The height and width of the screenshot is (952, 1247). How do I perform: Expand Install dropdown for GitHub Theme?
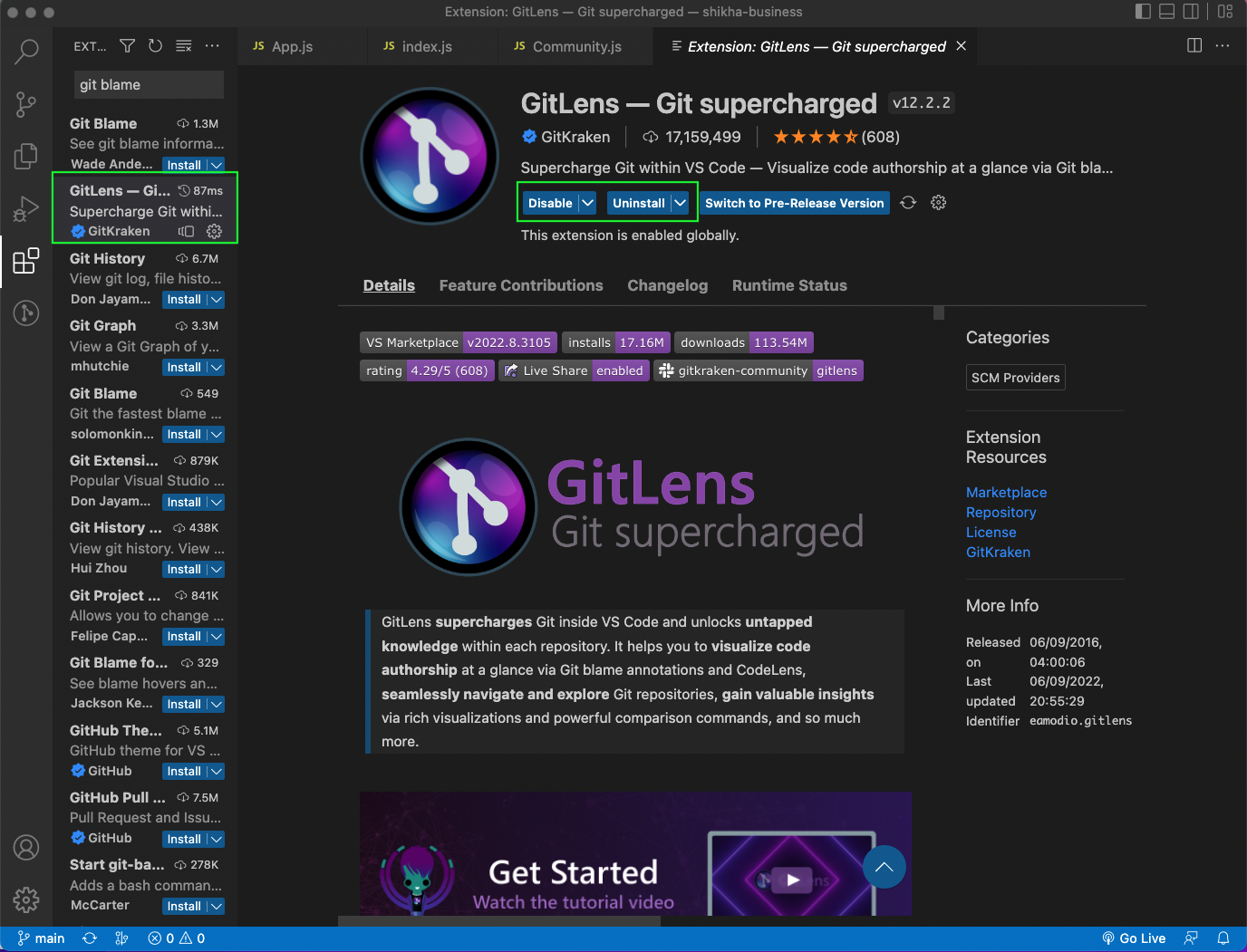(216, 772)
